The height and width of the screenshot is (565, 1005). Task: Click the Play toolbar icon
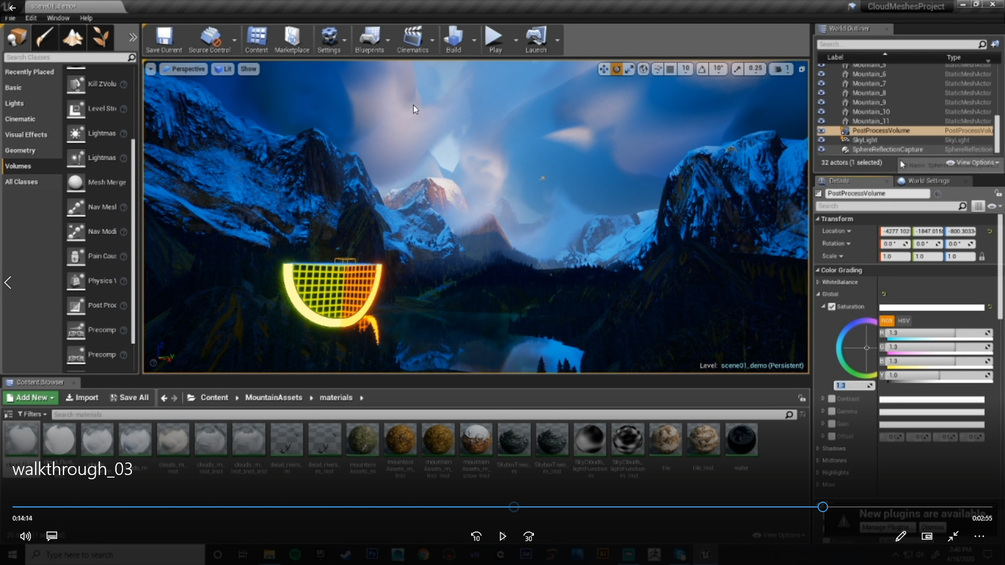click(494, 40)
